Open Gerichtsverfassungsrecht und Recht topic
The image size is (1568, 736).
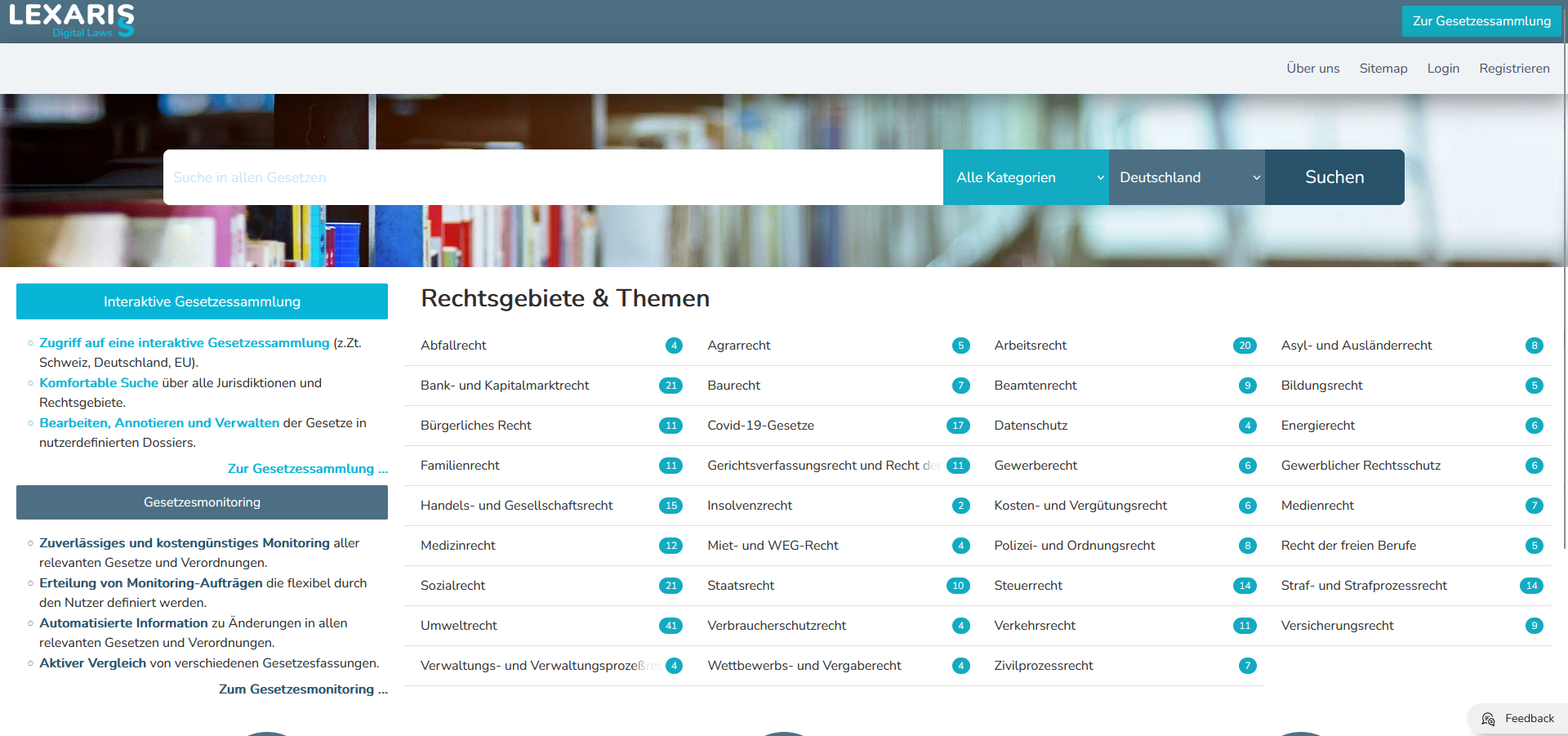pos(823,466)
